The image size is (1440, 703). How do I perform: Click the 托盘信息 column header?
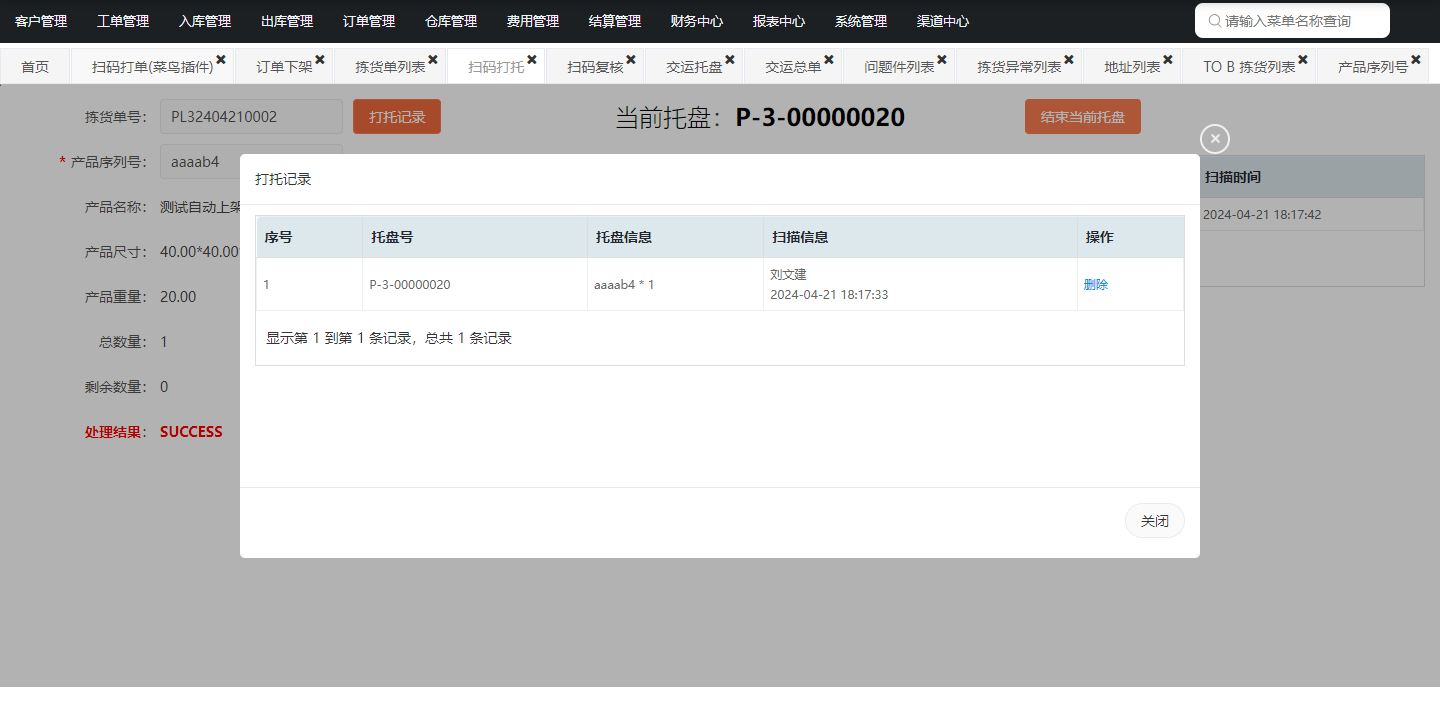(675, 237)
